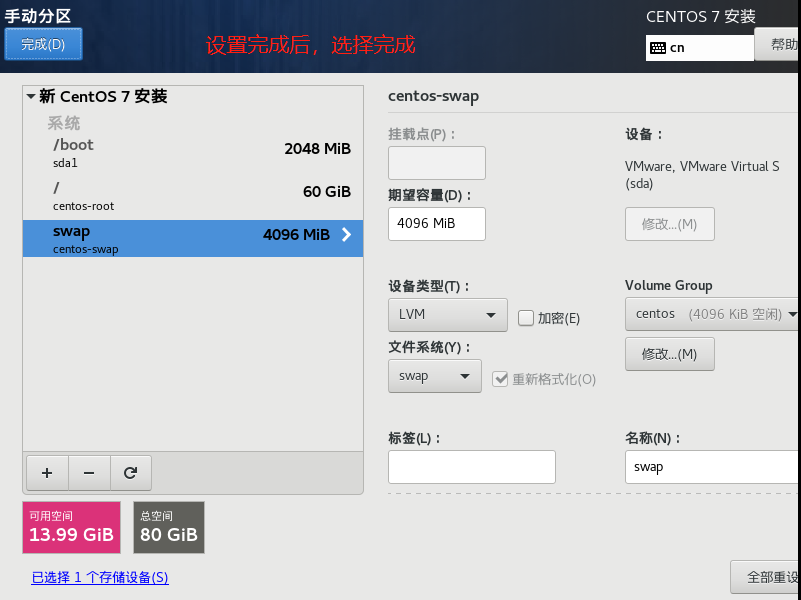The height and width of the screenshot is (600, 801).
Task: Click the 2048 MiB size of /boot
Action: pos(318,149)
